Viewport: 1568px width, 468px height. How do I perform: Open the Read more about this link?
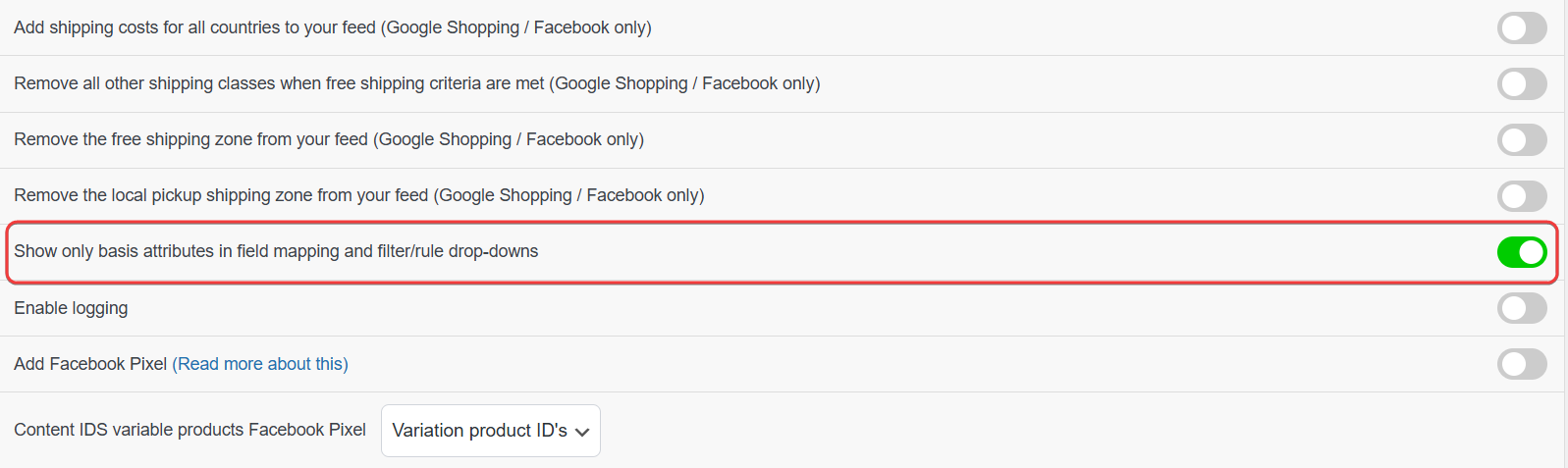point(260,364)
